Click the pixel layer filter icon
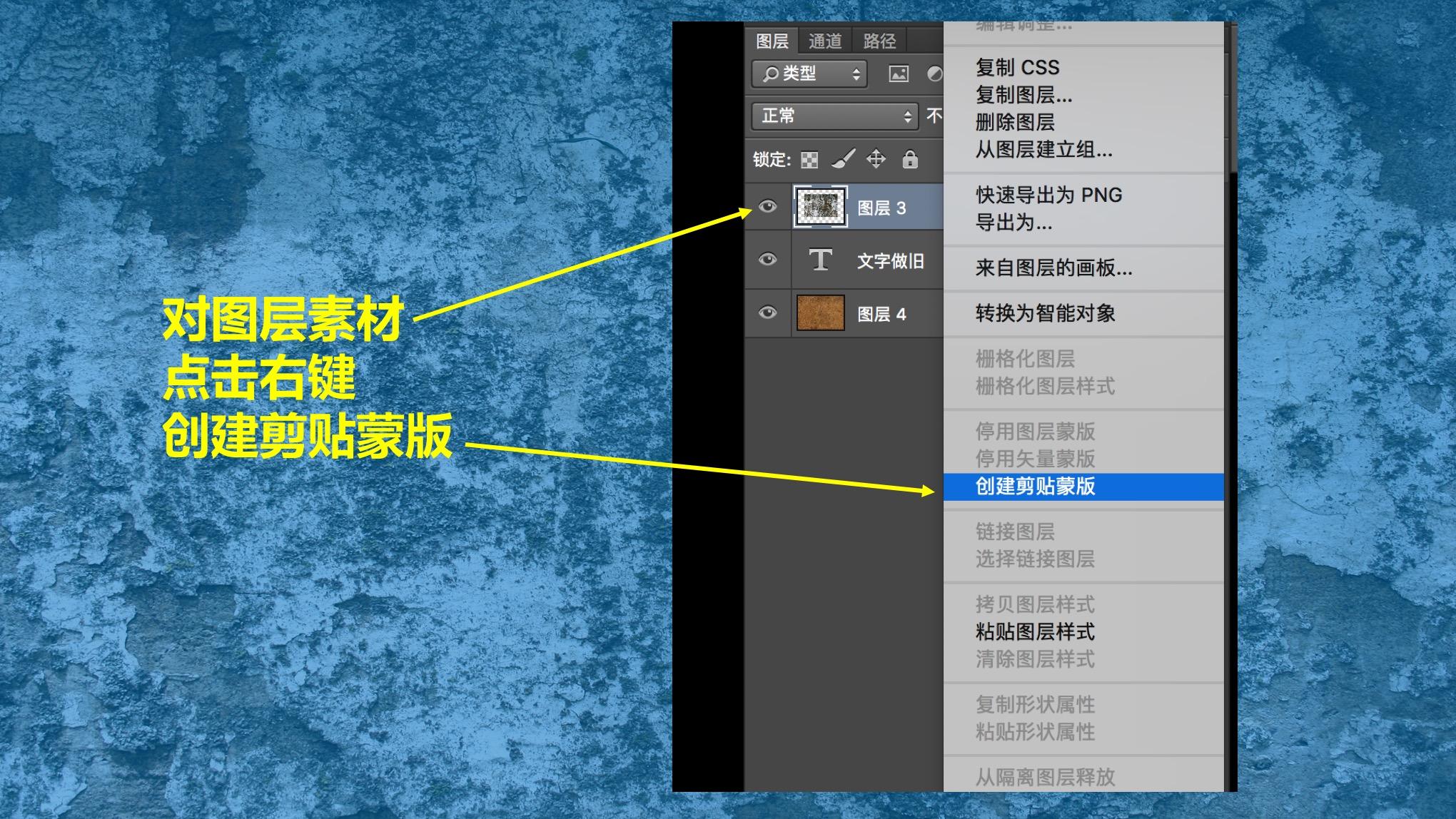This screenshot has width=1456, height=819. coord(898,73)
